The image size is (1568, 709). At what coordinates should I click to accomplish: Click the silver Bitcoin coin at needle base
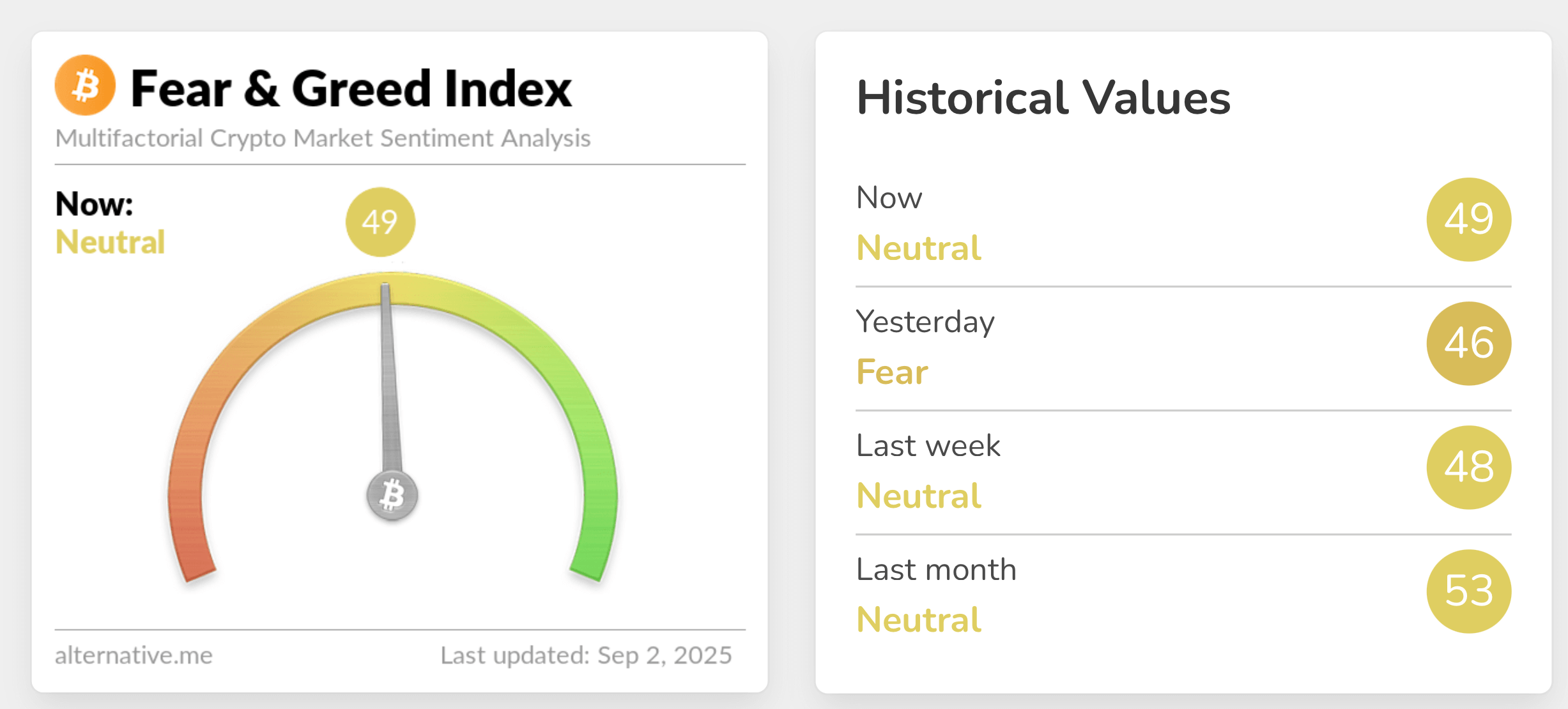point(392,496)
